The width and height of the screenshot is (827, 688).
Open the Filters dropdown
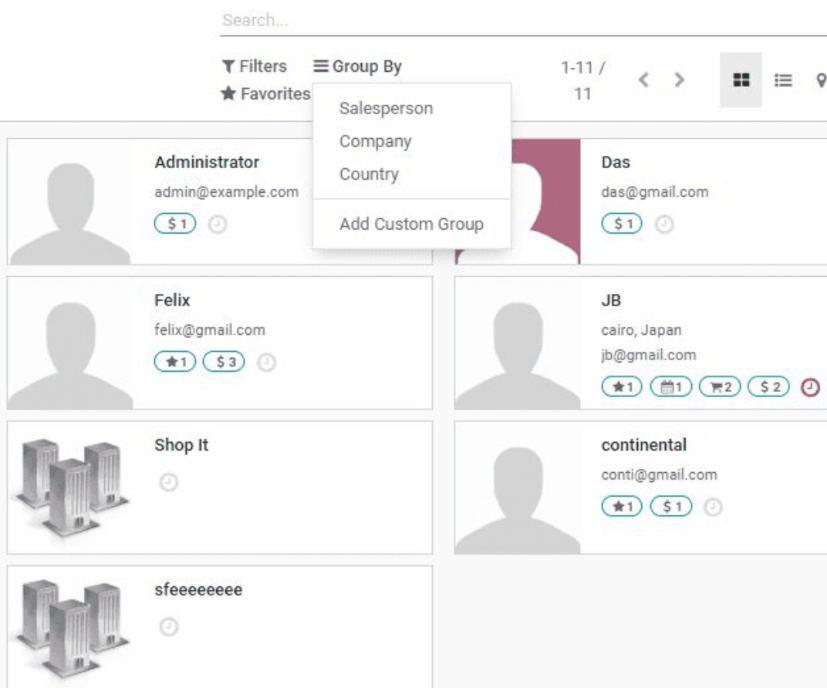click(254, 66)
